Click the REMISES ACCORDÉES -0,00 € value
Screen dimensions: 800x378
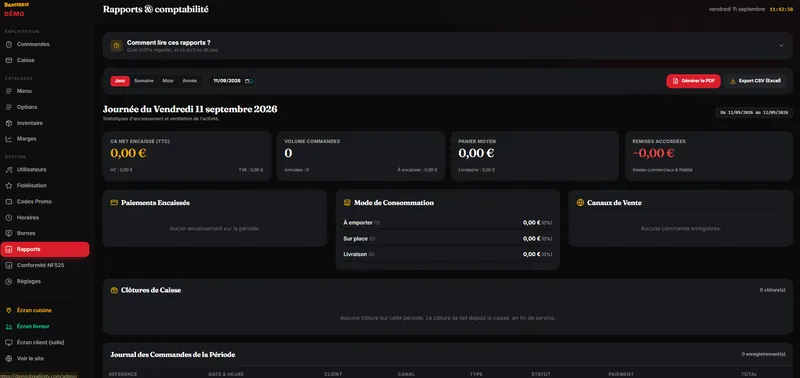(x=654, y=153)
